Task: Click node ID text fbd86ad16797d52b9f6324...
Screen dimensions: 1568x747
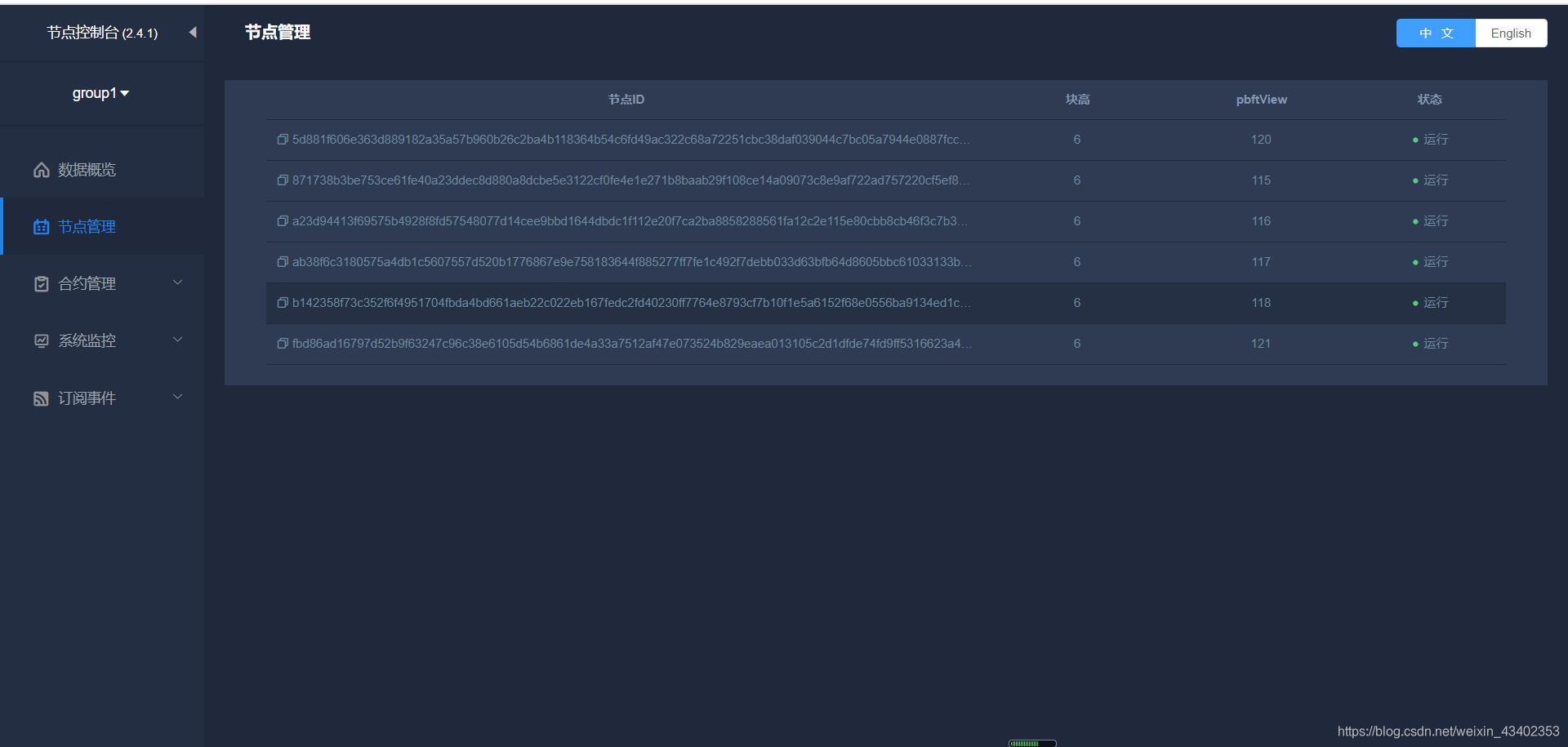Action: point(632,344)
